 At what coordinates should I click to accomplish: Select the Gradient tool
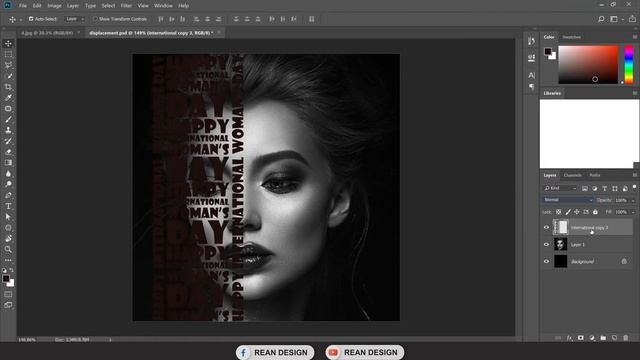[8, 162]
